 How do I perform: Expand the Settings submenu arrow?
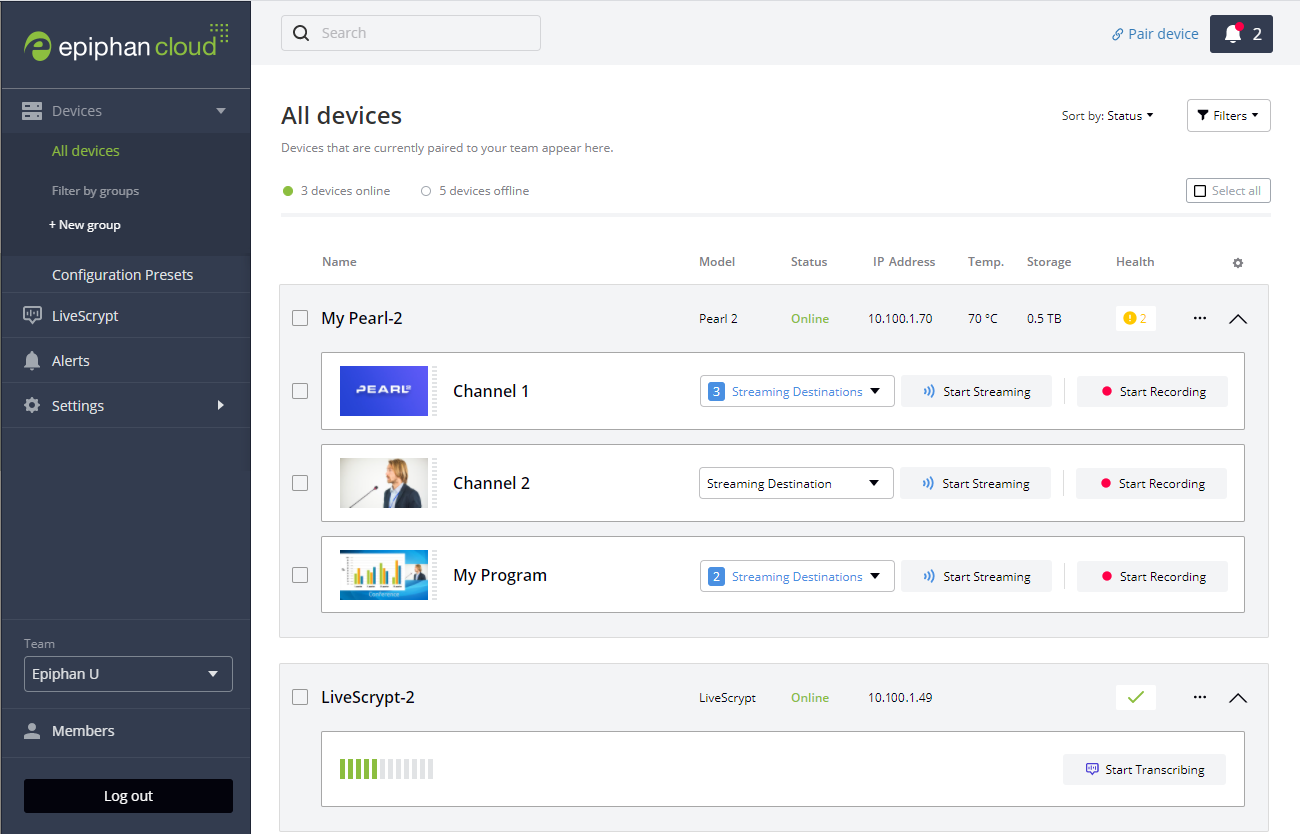221,405
